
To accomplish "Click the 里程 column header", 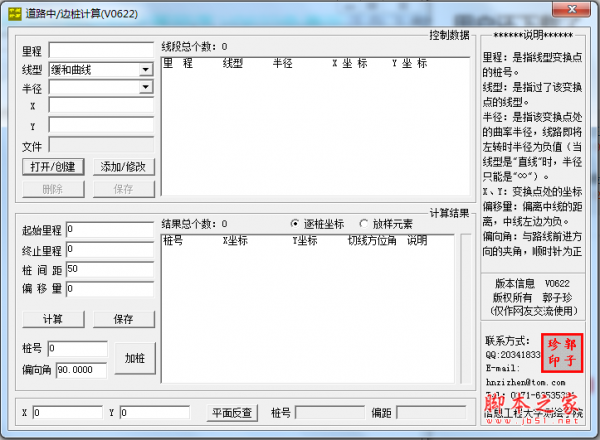I will [x=178, y=63].
